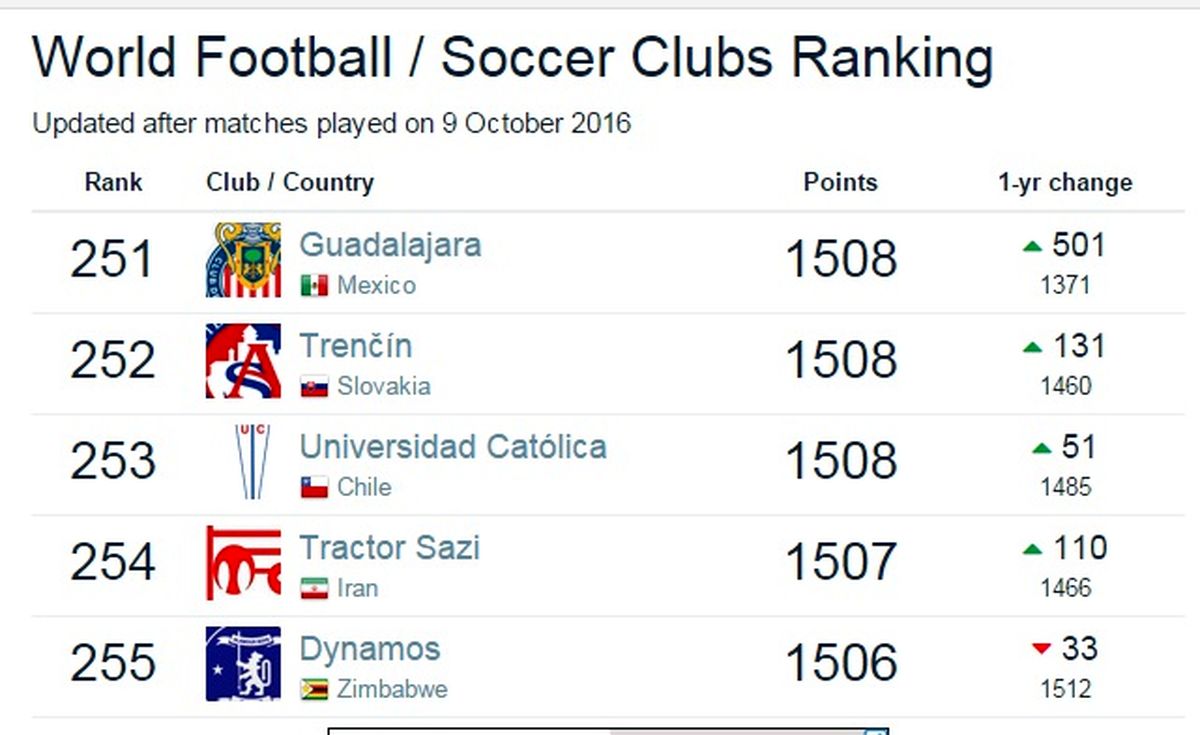The width and height of the screenshot is (1200, 735).
Task: Click the 1-yr change column header
Action: coord(1064,182)
